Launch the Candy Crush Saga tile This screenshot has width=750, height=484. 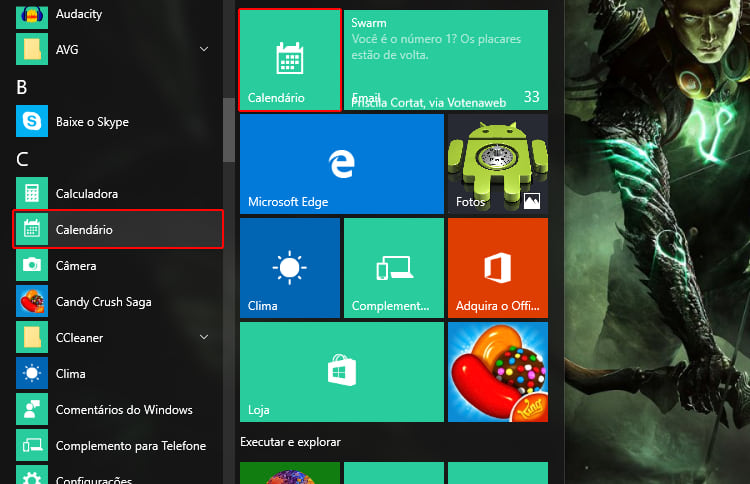[498, 372]
